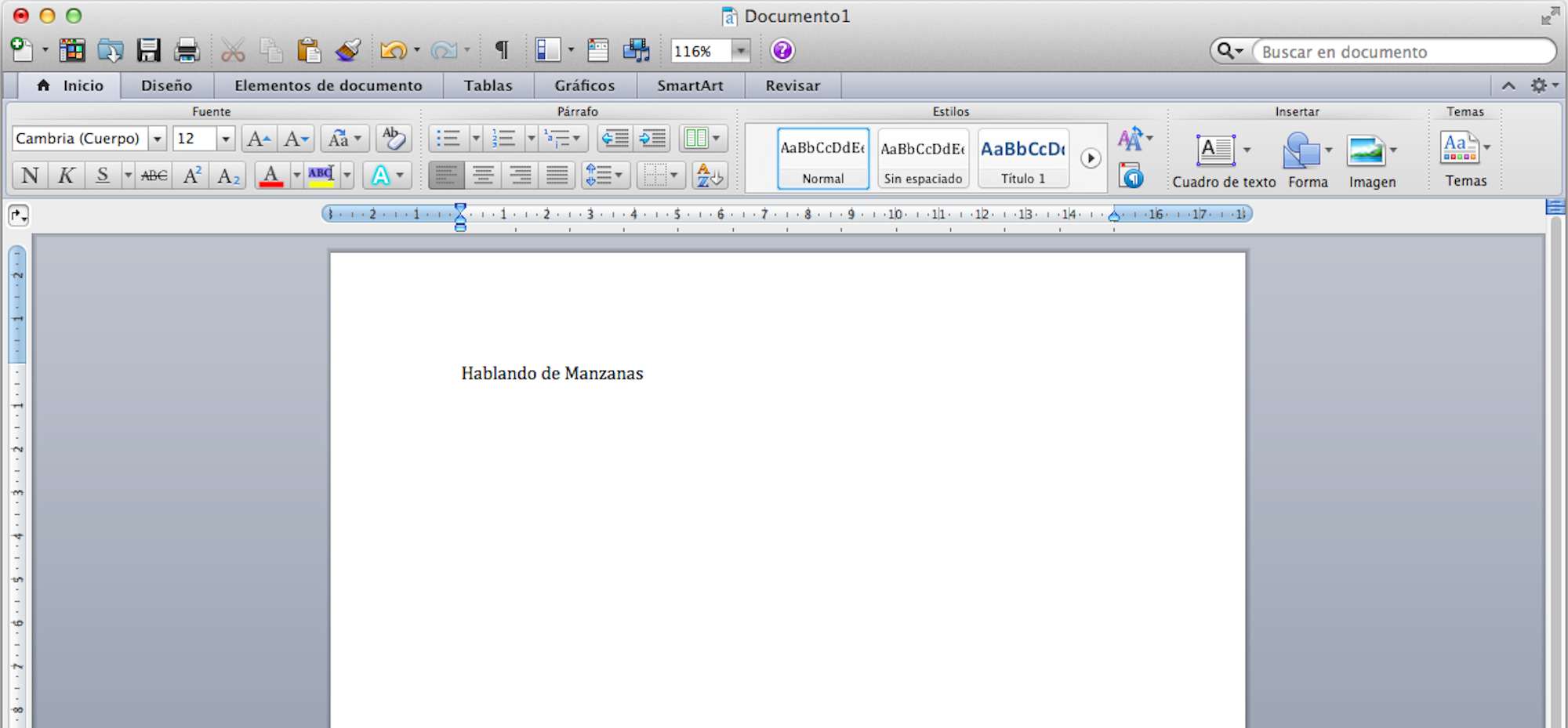Align text left
The height and width of the screenshot is (728, 1568).
click(x=446, y=175)
